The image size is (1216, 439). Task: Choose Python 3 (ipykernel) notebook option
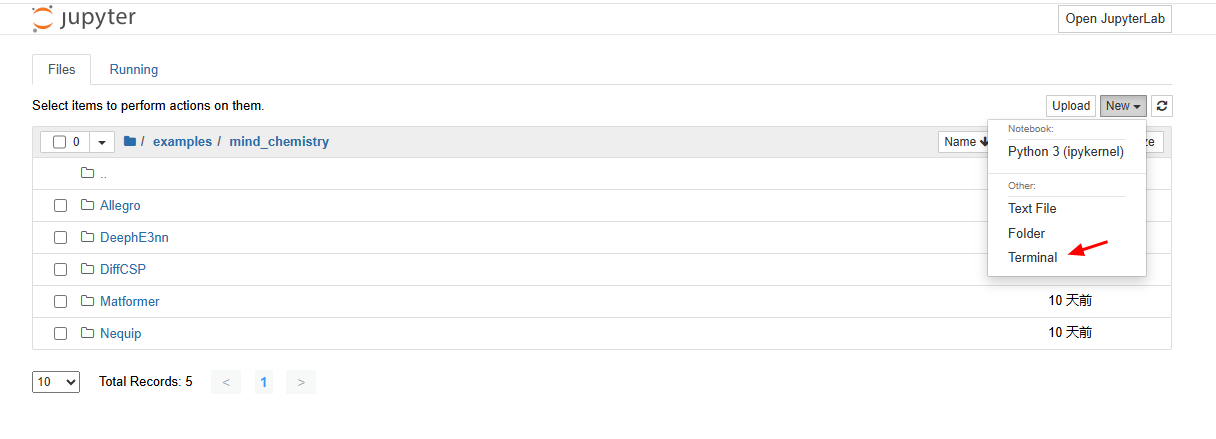tap(1066, 152)
